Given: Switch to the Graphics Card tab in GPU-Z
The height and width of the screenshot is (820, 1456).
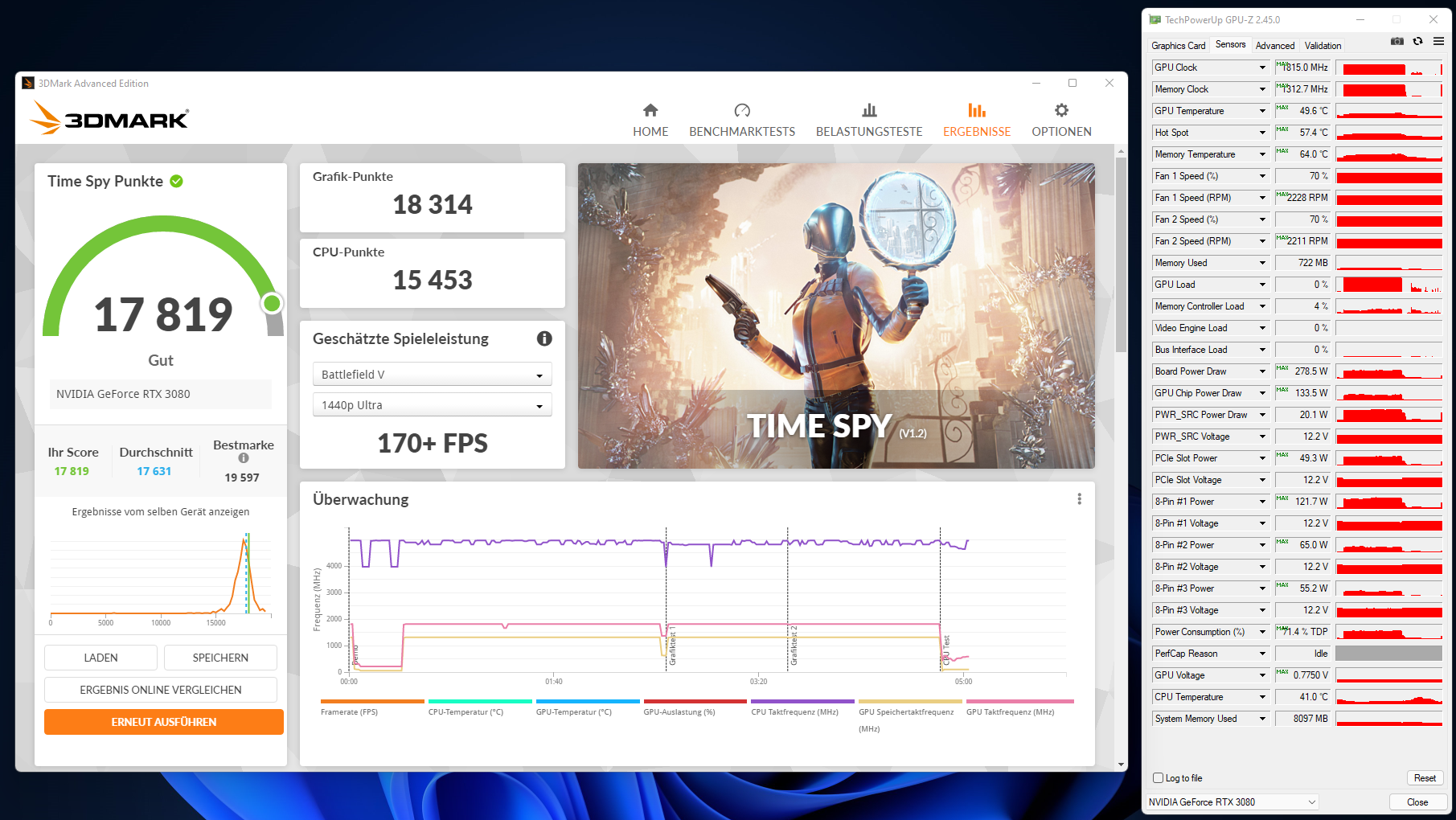Looking at the screenshot, I should (1178, 46).
